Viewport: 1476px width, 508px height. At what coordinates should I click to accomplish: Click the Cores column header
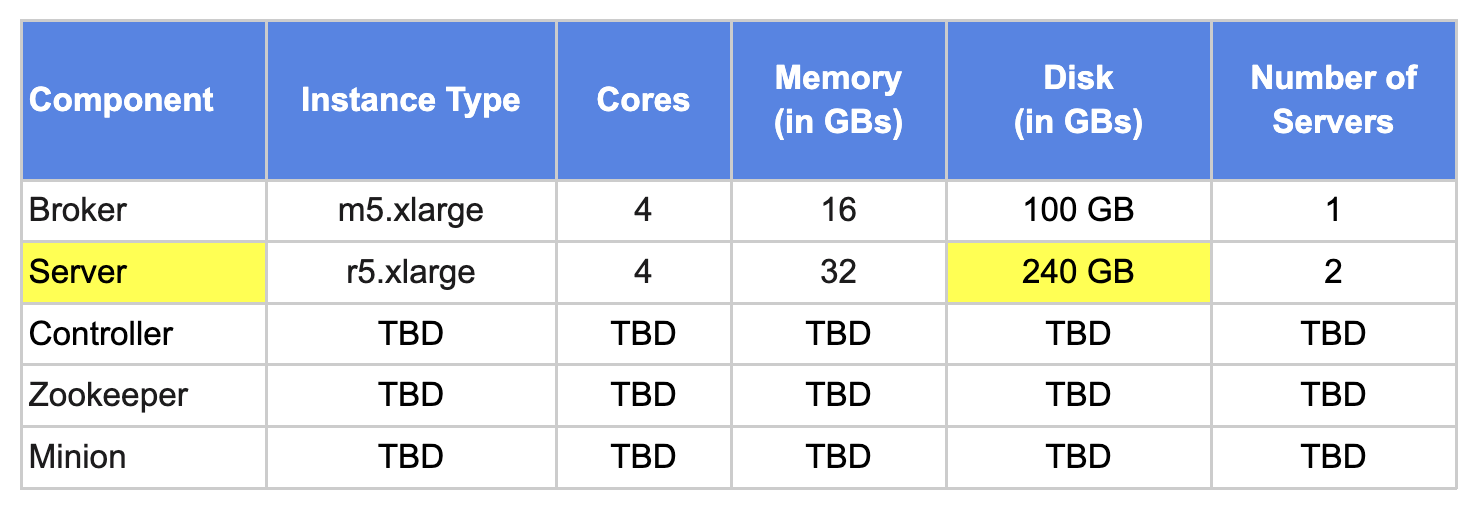[x=643, y=100]
